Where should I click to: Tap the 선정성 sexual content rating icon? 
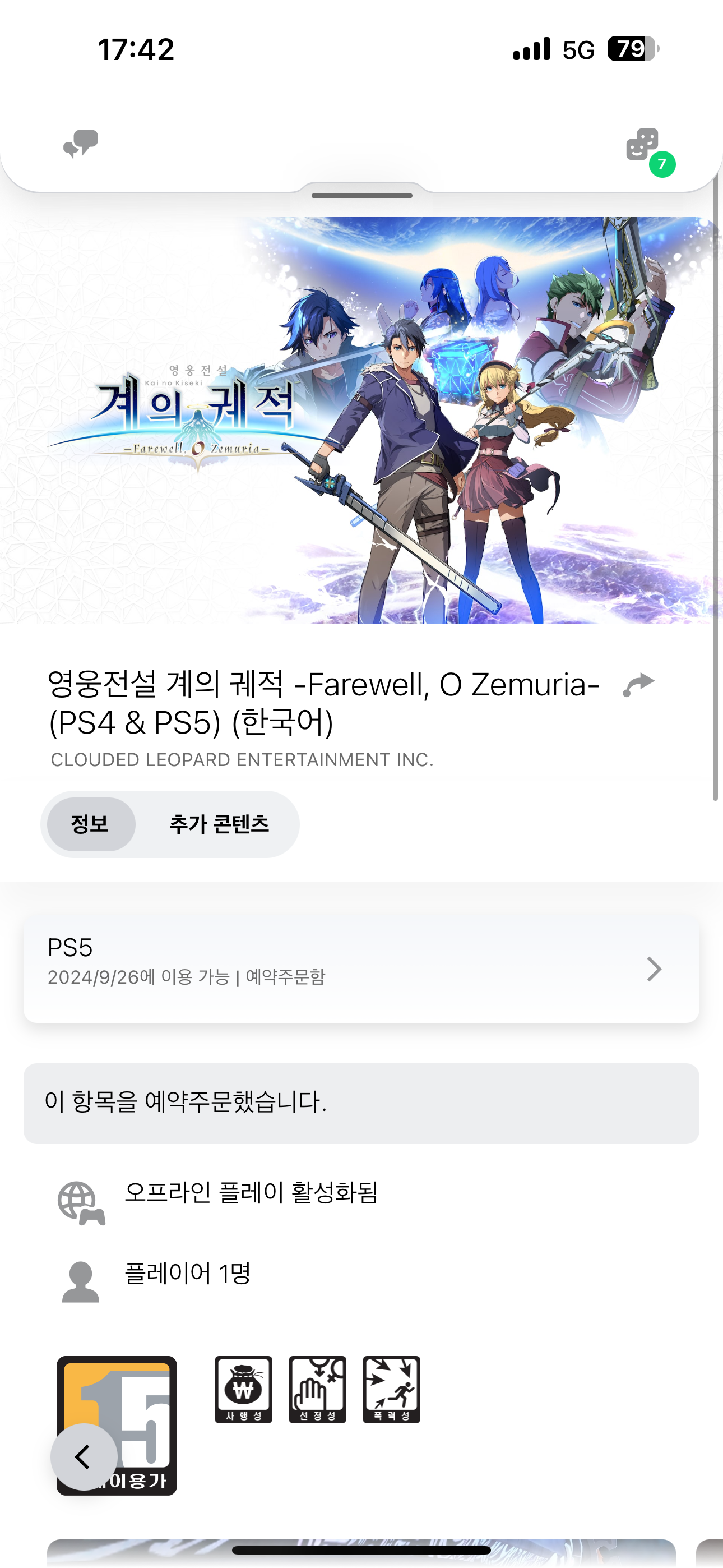pos(317,1389)
